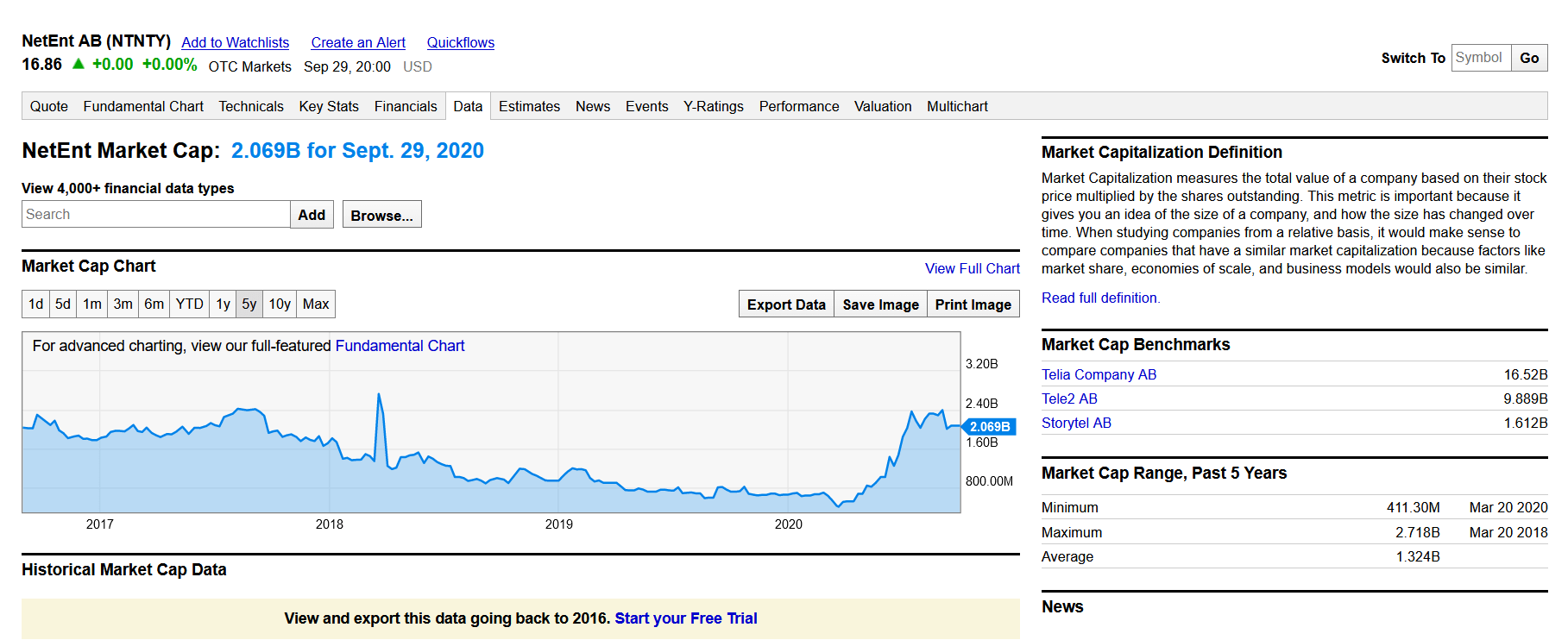The image size is (1568, 640).
Task: Select the Data tab
Action: pos(468,106)
